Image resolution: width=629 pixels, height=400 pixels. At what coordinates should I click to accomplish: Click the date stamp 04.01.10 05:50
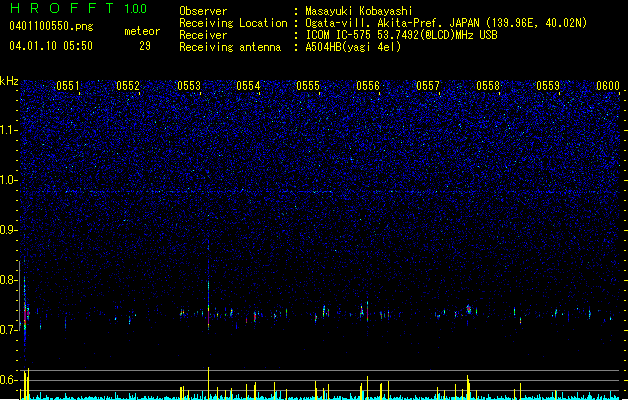[51, 46]
